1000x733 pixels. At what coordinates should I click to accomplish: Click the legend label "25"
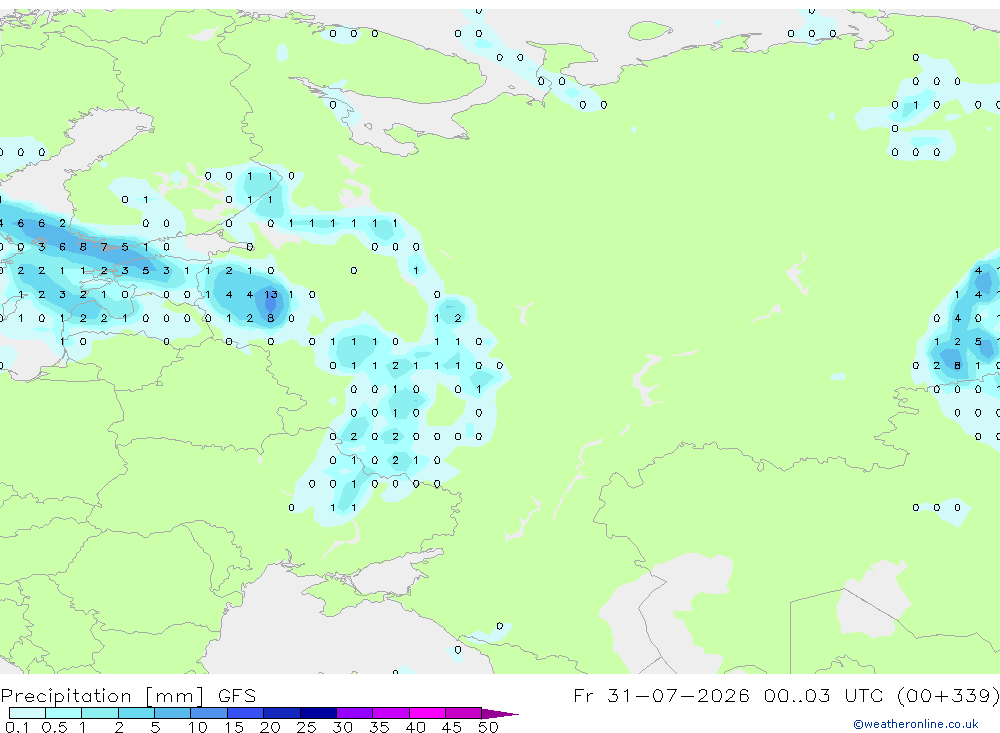pos(307,727)
